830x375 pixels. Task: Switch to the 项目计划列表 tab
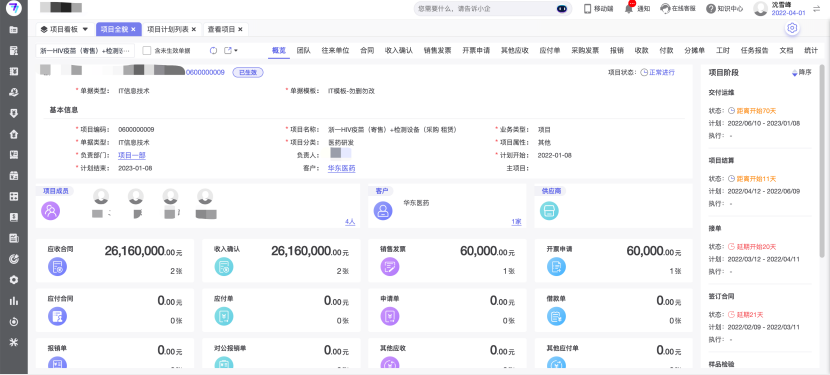coord(168,29)
